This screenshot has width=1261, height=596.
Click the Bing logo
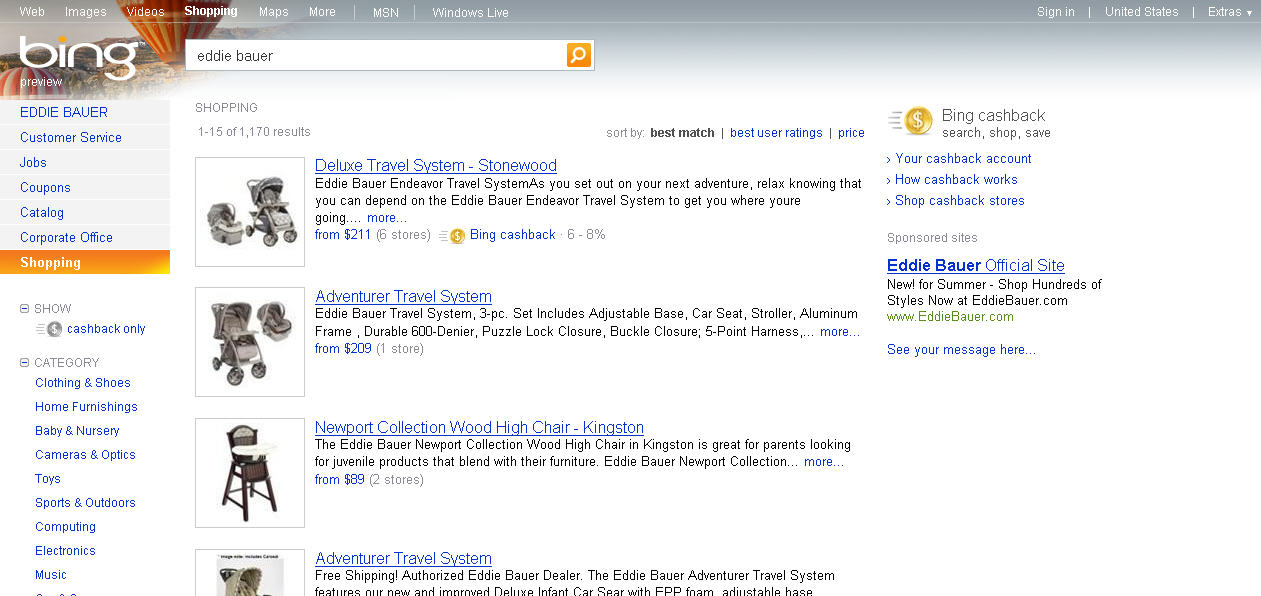click(x=80, y=57)
